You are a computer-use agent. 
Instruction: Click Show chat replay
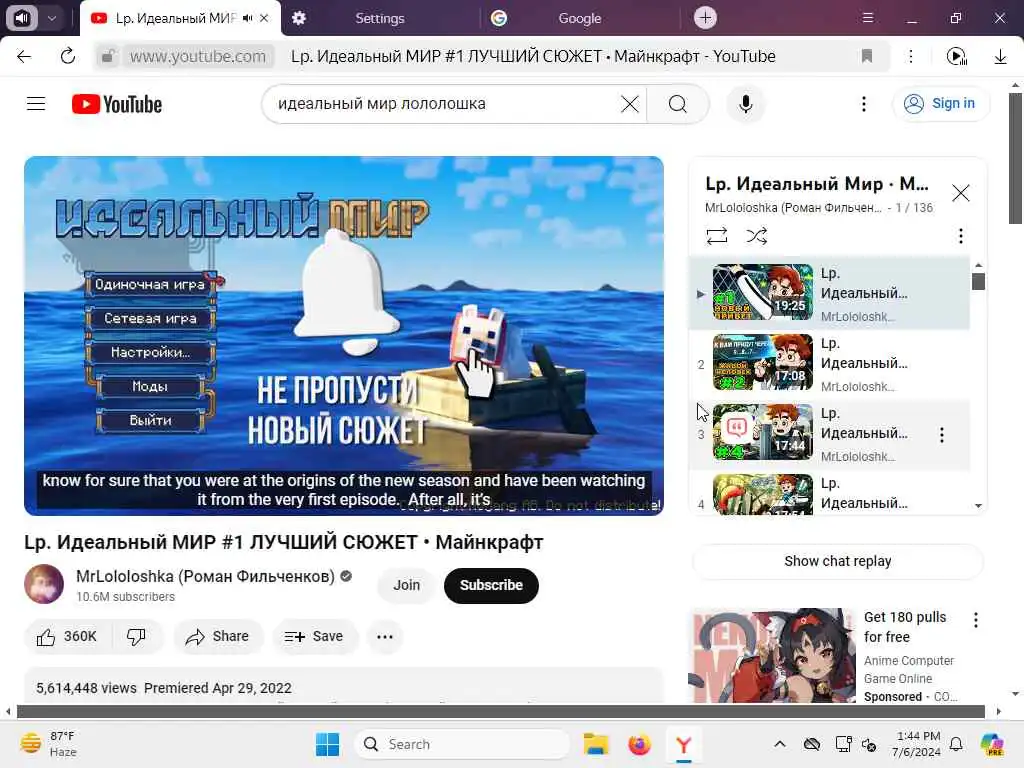837,561
